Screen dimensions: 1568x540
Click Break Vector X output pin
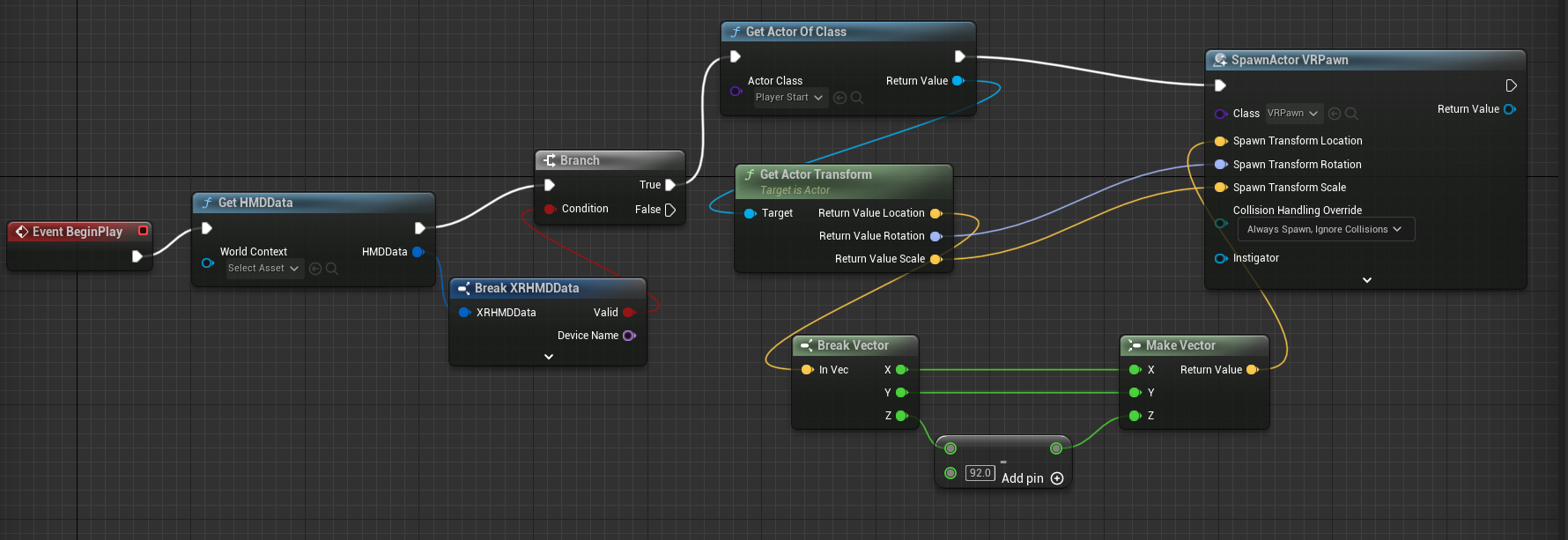pos(901,370)
